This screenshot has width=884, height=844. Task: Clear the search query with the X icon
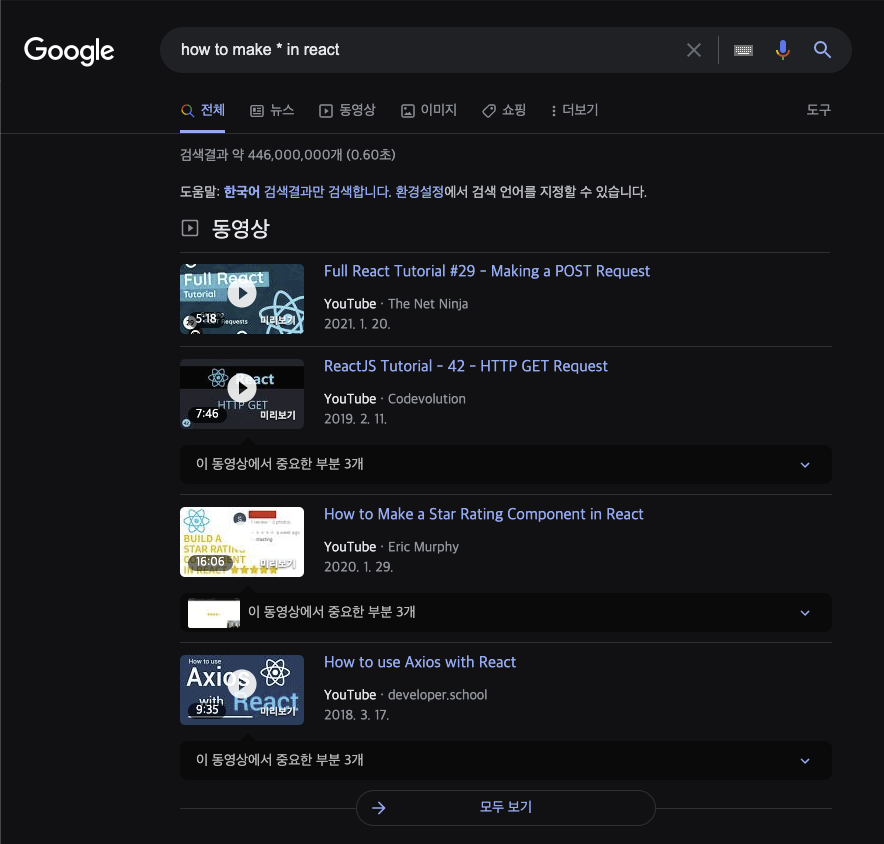tap(694, 50)
